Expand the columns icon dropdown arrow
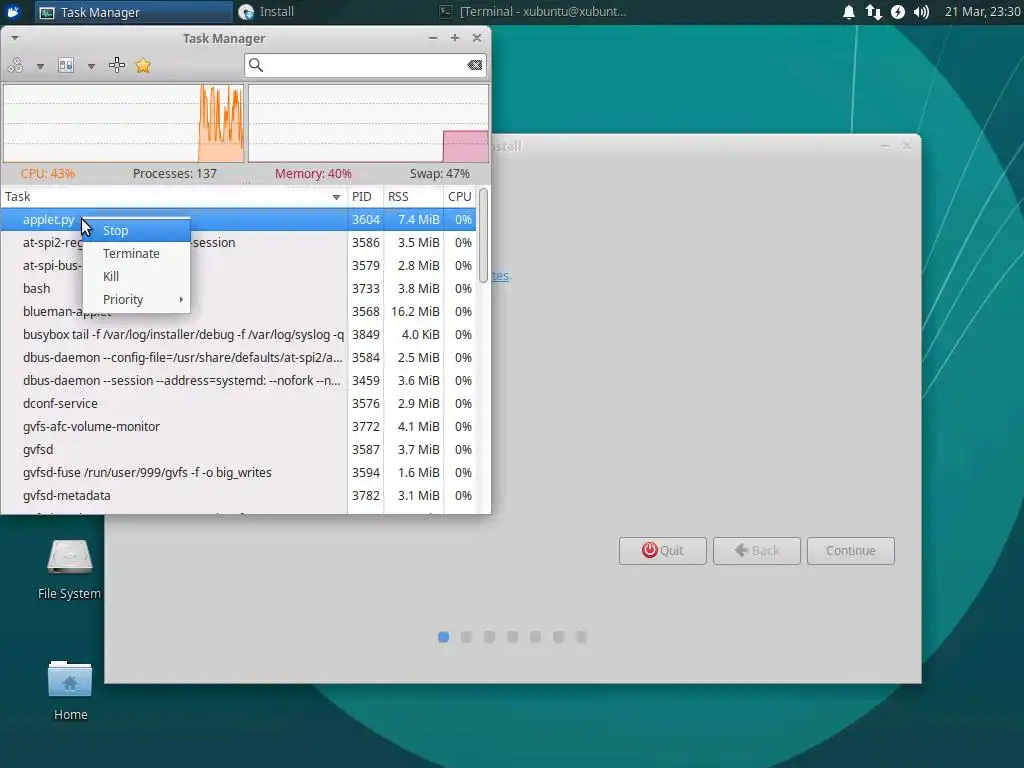The image size is (1024, 768). point(91,66)
